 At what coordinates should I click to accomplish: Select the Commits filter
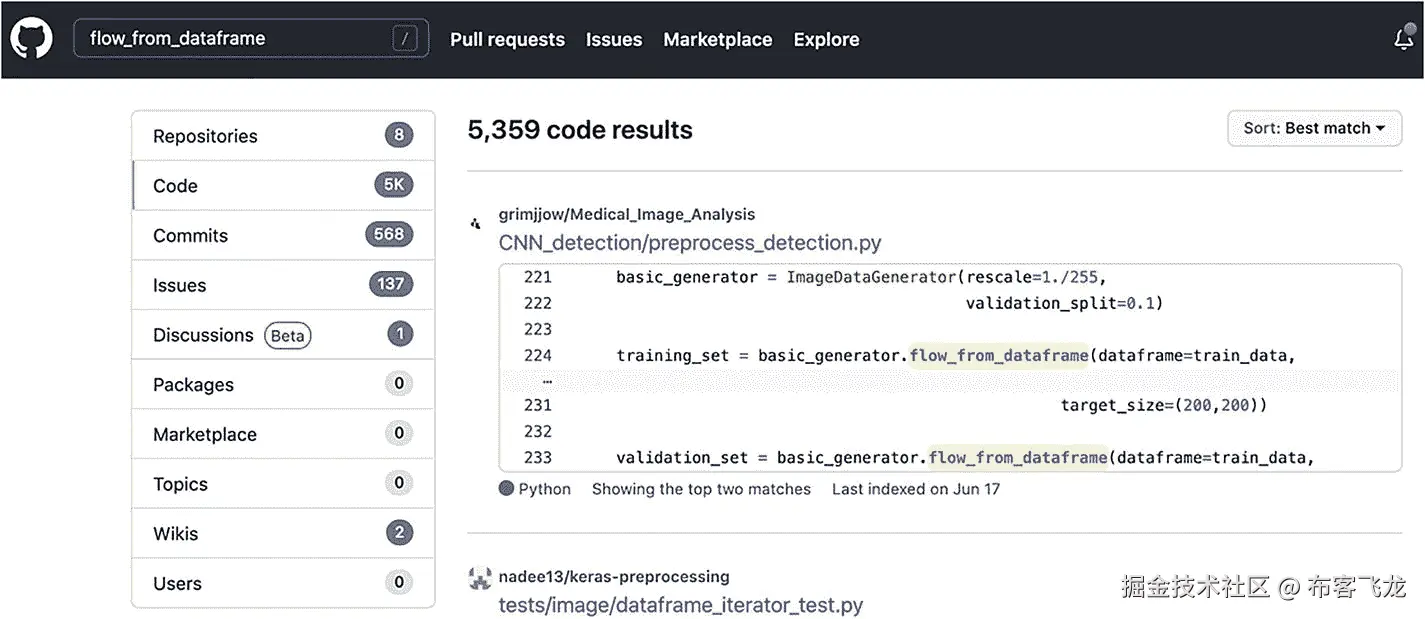point(190,236)
